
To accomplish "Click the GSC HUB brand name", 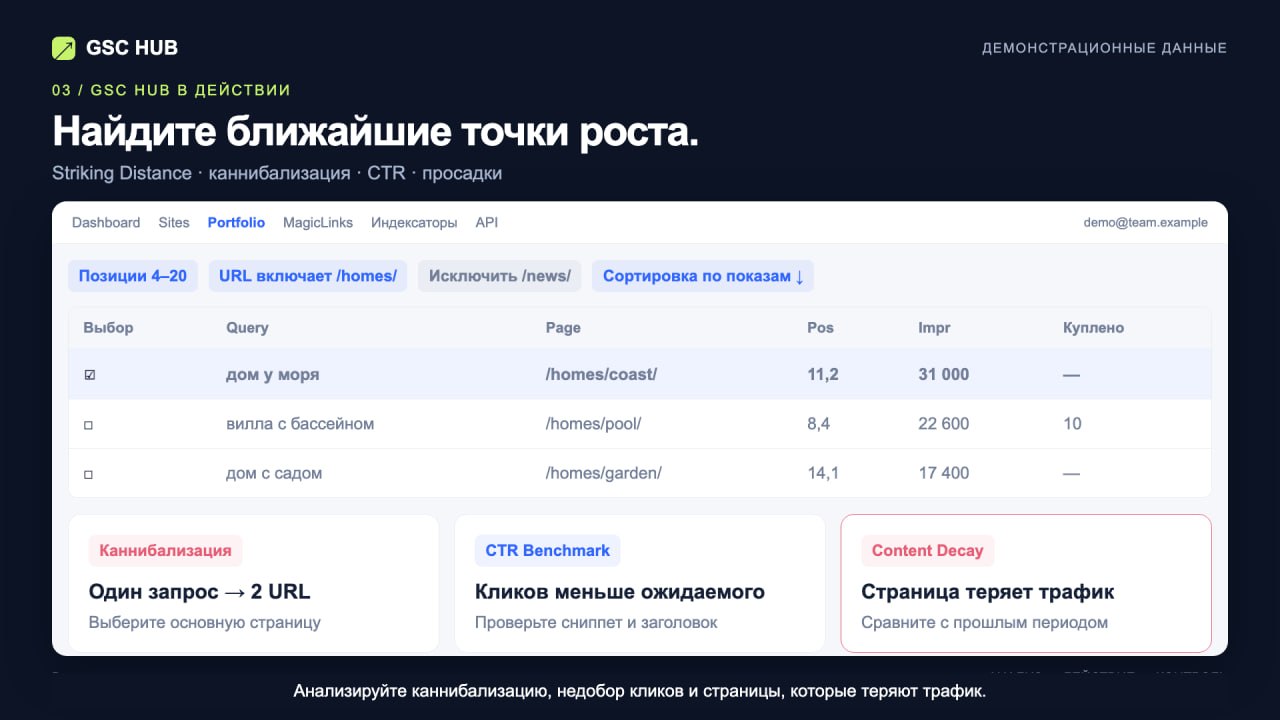I will coord(132,48).
